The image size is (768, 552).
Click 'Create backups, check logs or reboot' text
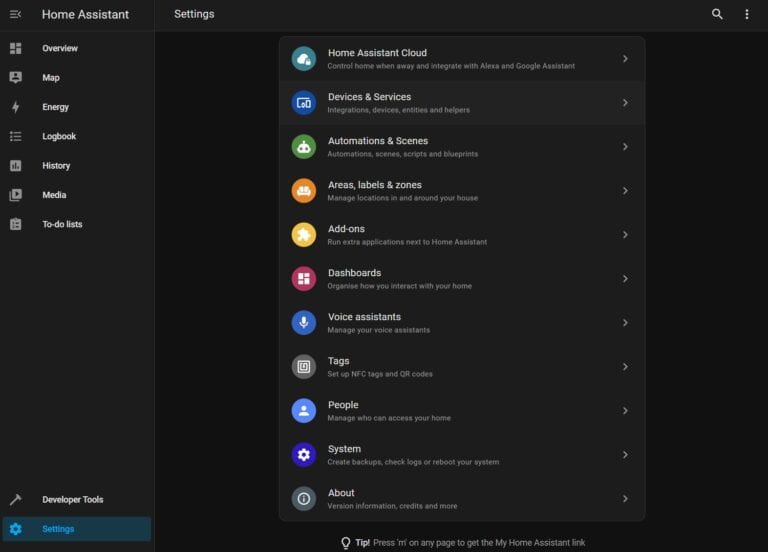[413, 462]
